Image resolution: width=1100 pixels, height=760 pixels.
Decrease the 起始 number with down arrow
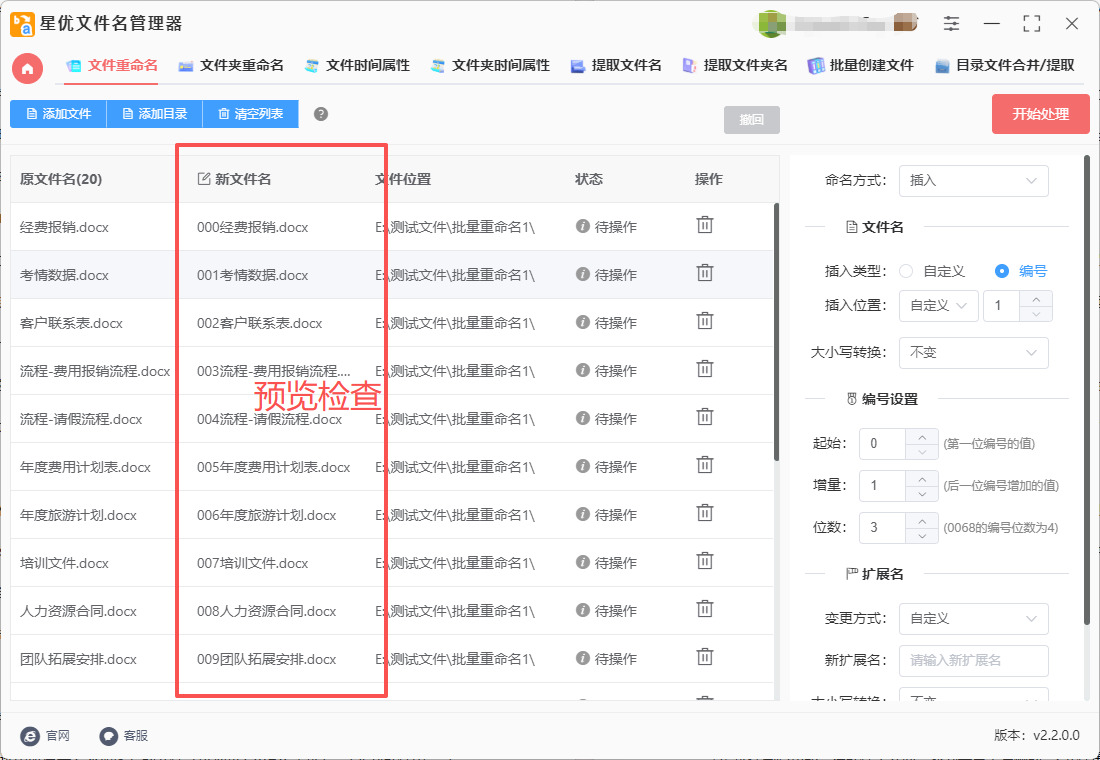[x=922, y=451]
